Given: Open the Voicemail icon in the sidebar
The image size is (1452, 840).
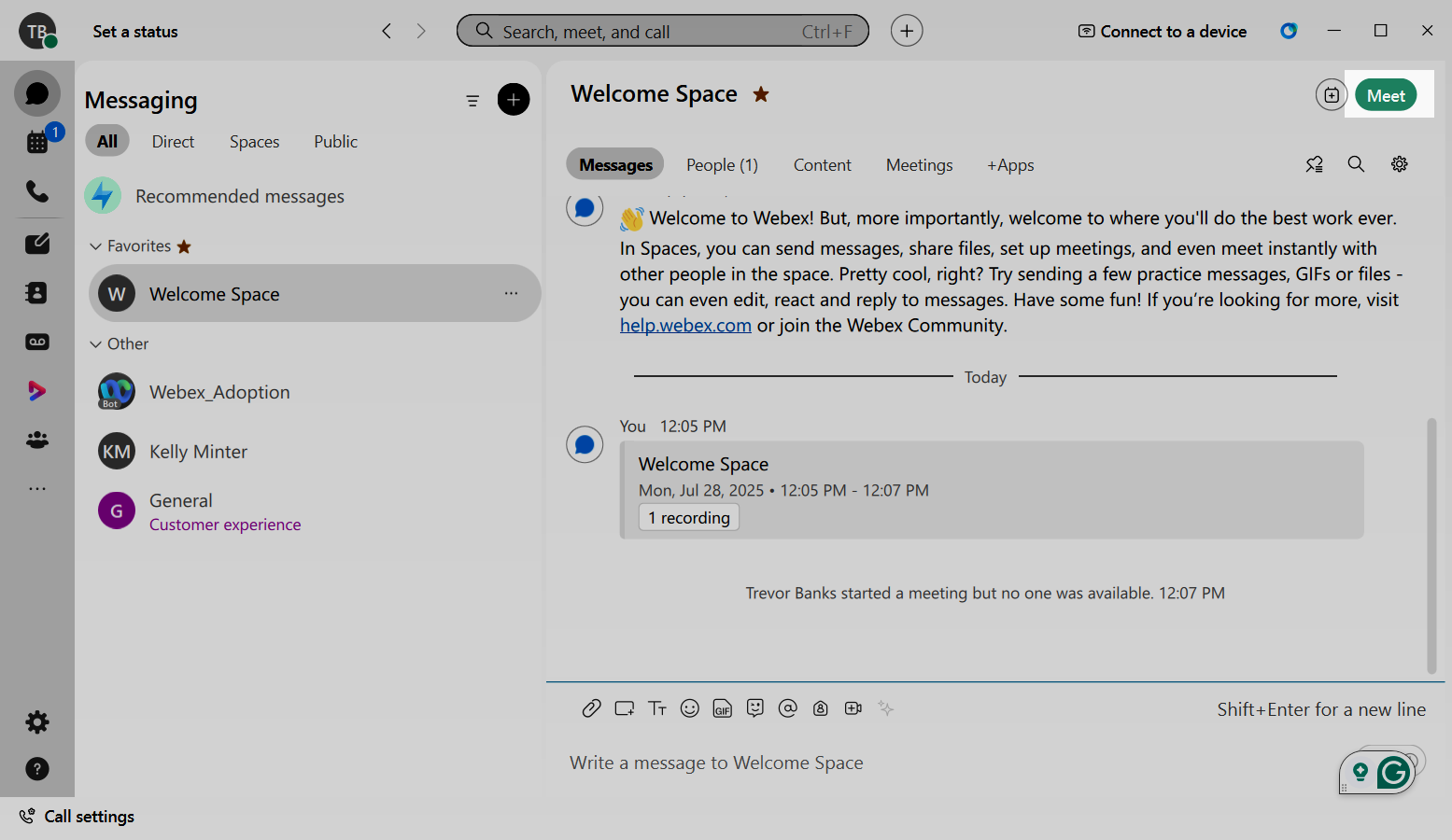Looking at the screenshot, I should 37,342.
